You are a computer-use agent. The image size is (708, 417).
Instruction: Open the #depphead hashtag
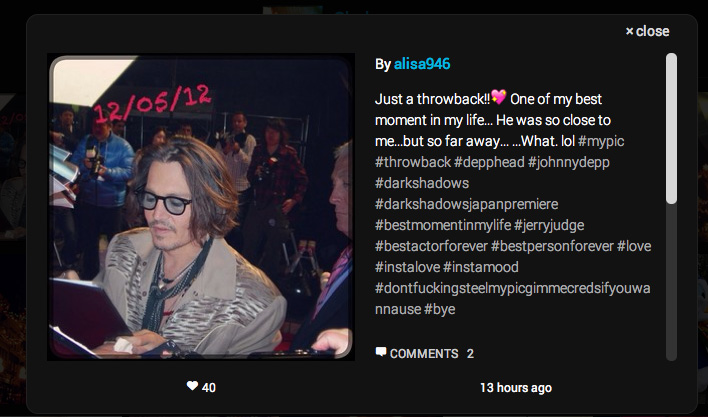coord(489,162)
